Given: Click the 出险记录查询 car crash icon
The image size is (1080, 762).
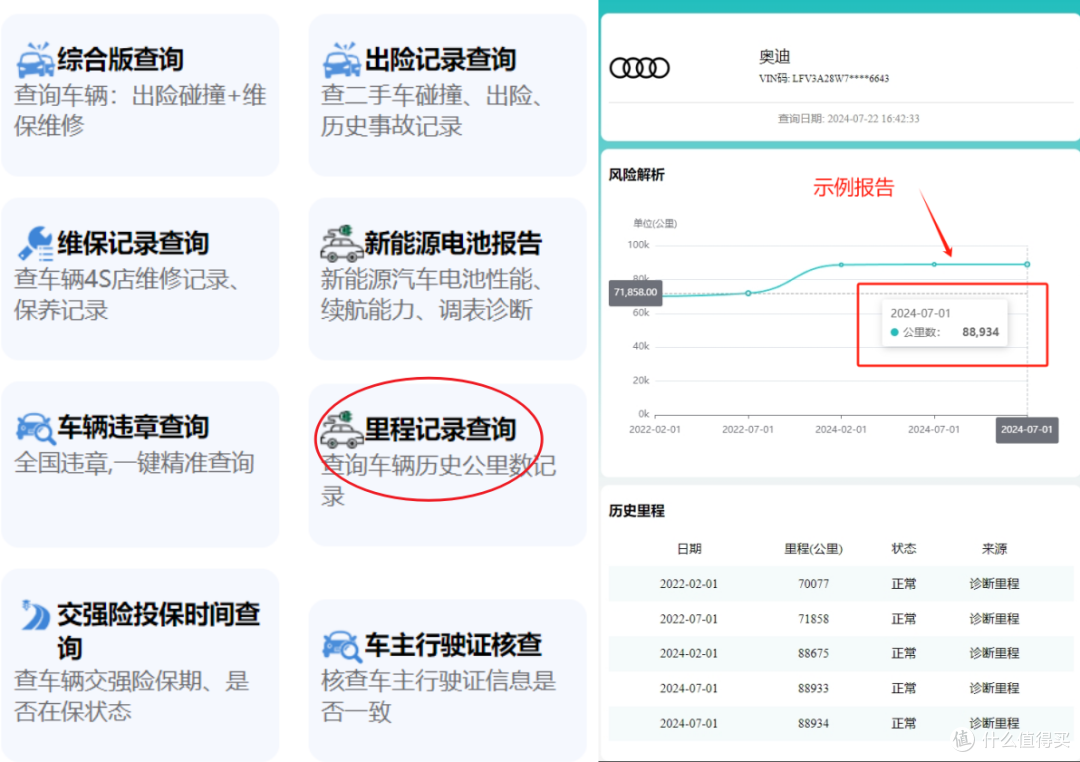Looking at the screenshot, I should tap(342, 59).
